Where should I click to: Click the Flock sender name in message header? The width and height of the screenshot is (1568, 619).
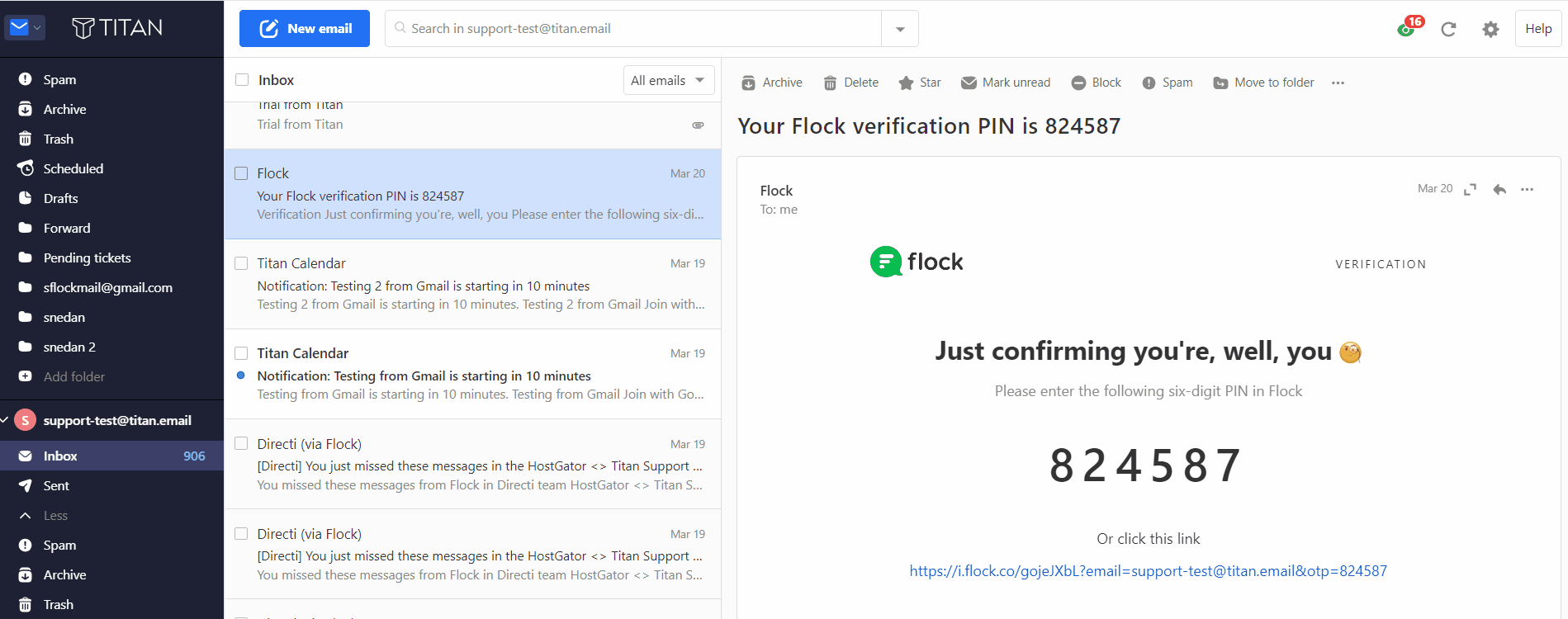click(x=776, y=191)
